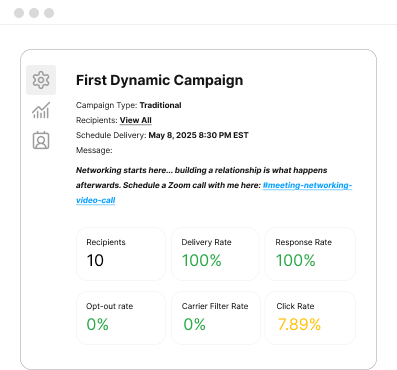
Task: Click the First Dynamic Campaign title
Action: tap(160, 80)
